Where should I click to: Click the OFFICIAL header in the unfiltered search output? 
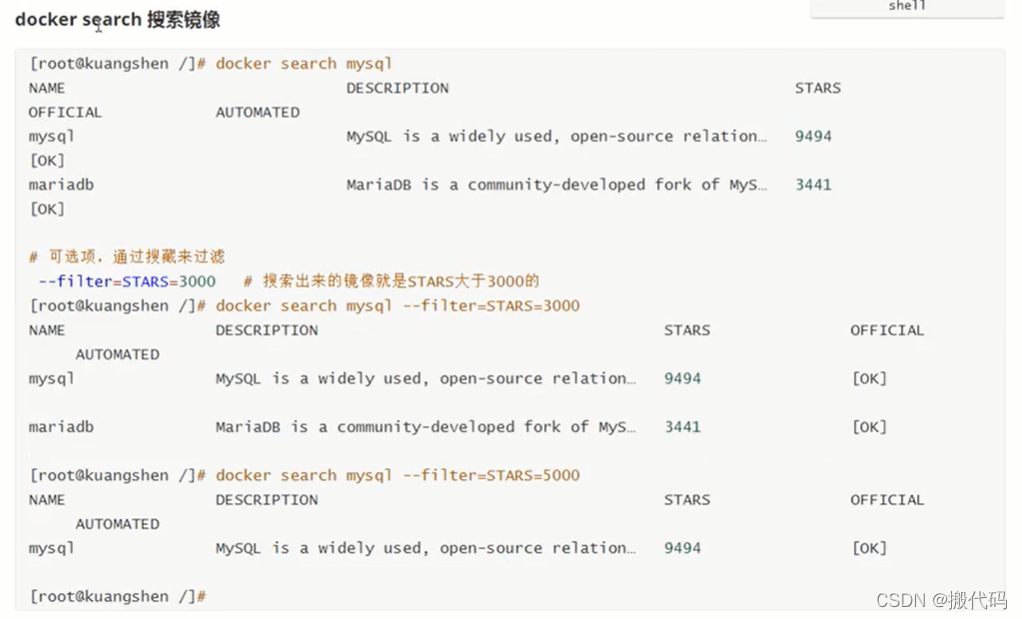pyautogui.click(x=65, y=112)
